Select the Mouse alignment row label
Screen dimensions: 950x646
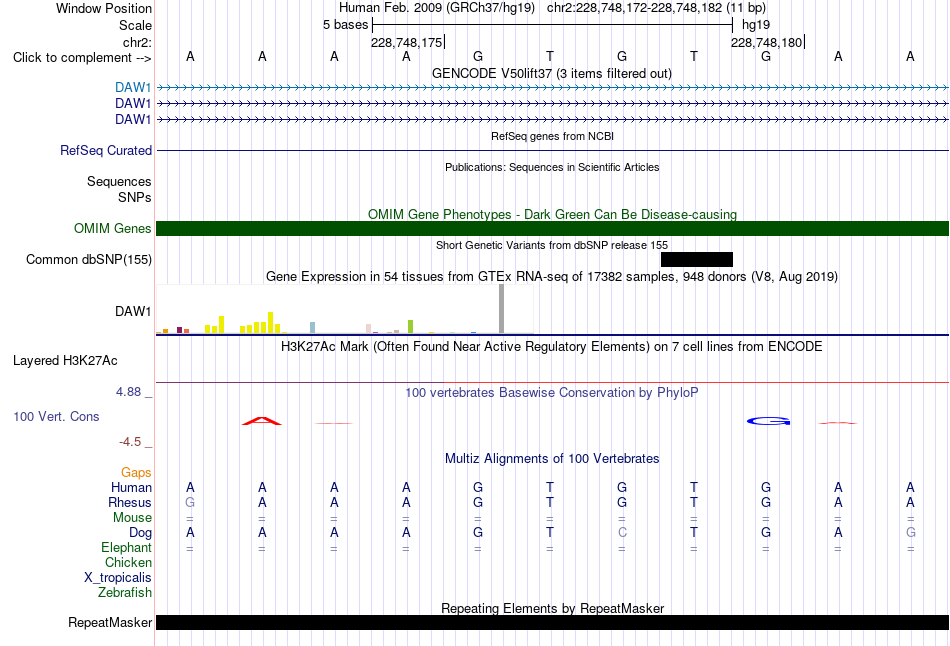point(132,518)
